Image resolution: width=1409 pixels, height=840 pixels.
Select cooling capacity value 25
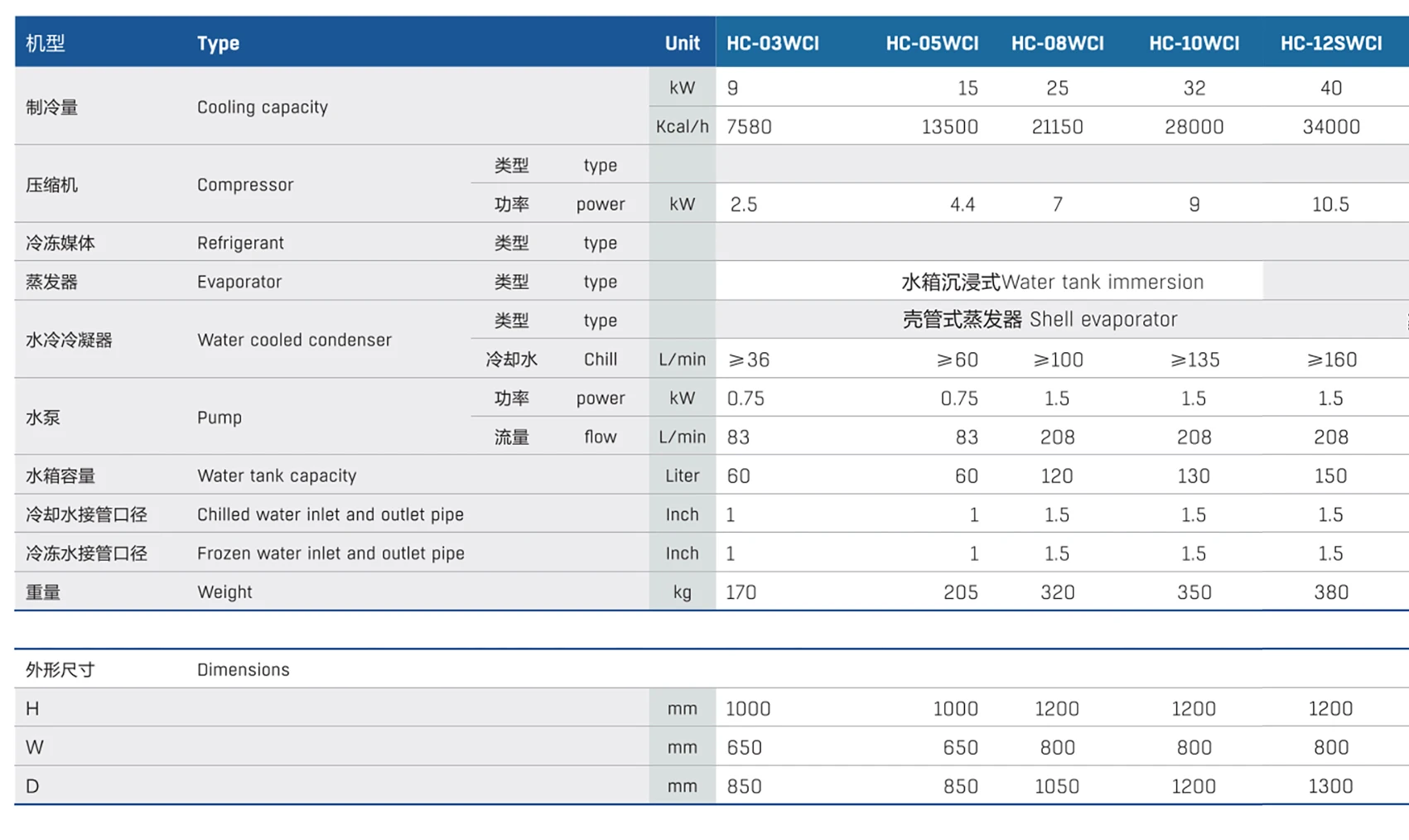click(x=1057, y=88)
